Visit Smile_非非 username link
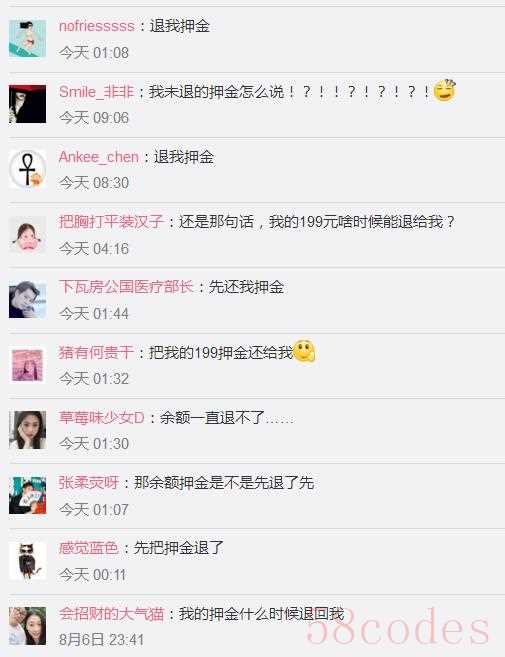The image size is (505, 657). (x=96, y=91)
